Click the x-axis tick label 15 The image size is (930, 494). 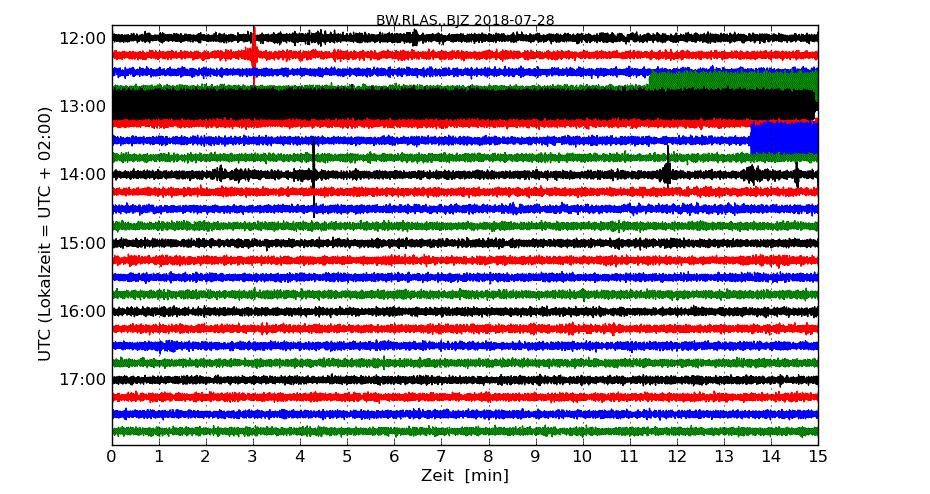[818, 458]
